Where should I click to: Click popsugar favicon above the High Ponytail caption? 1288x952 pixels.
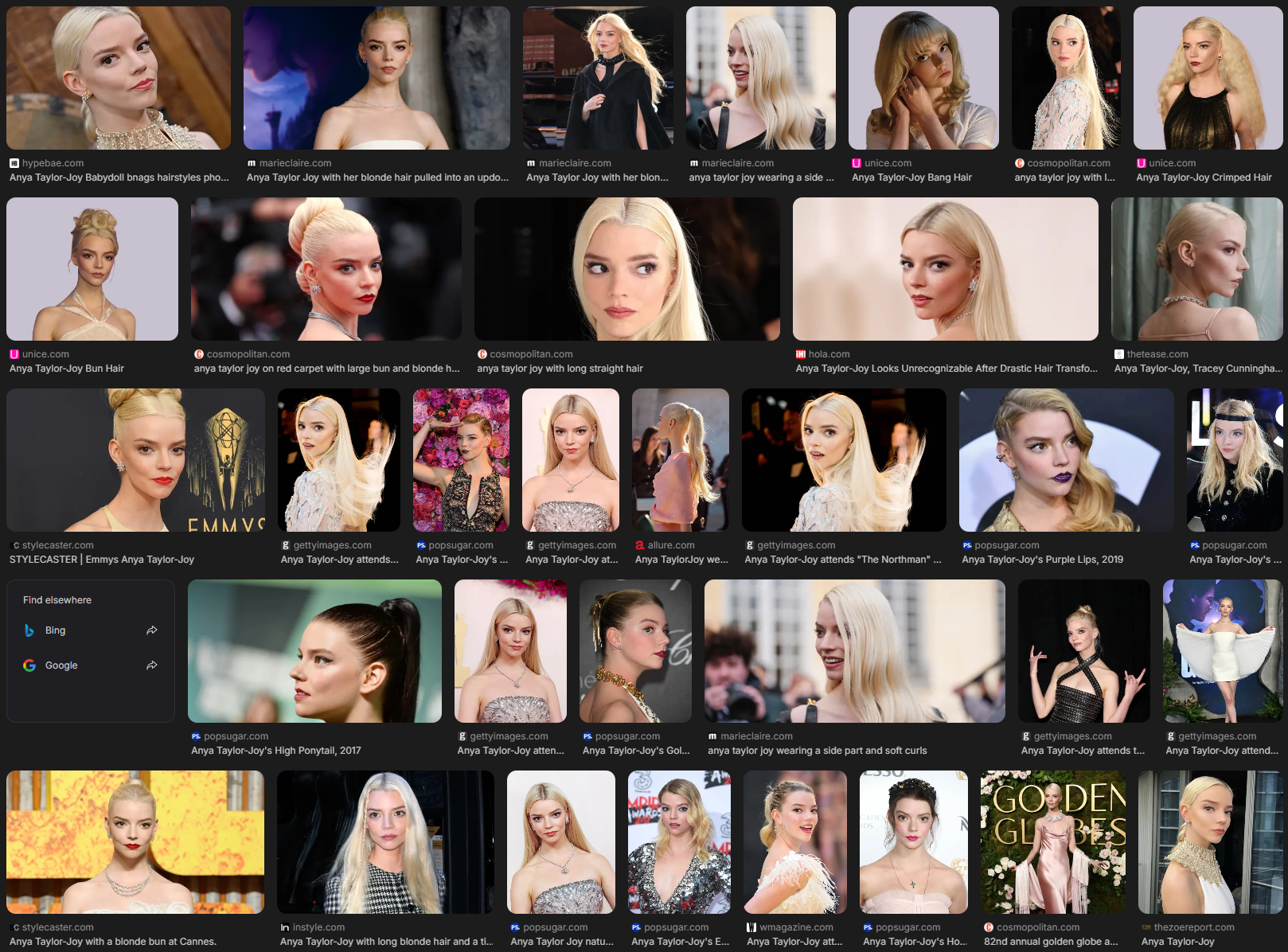196,736
